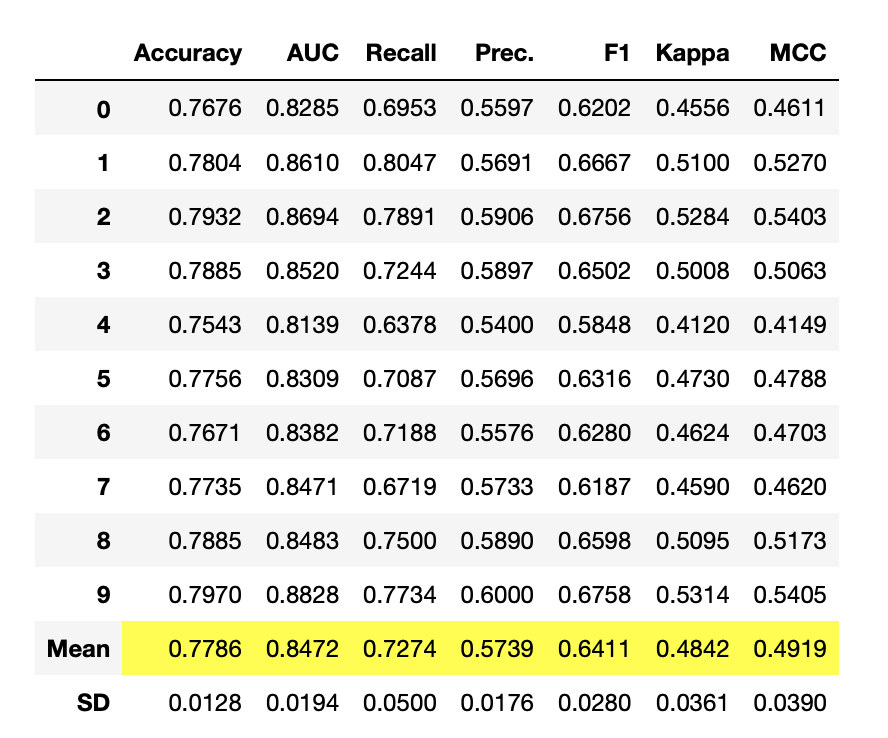The width and height of the screenshot is (888, 738).
Task: Click row index 0 label
Action: (x=103, y=109)
